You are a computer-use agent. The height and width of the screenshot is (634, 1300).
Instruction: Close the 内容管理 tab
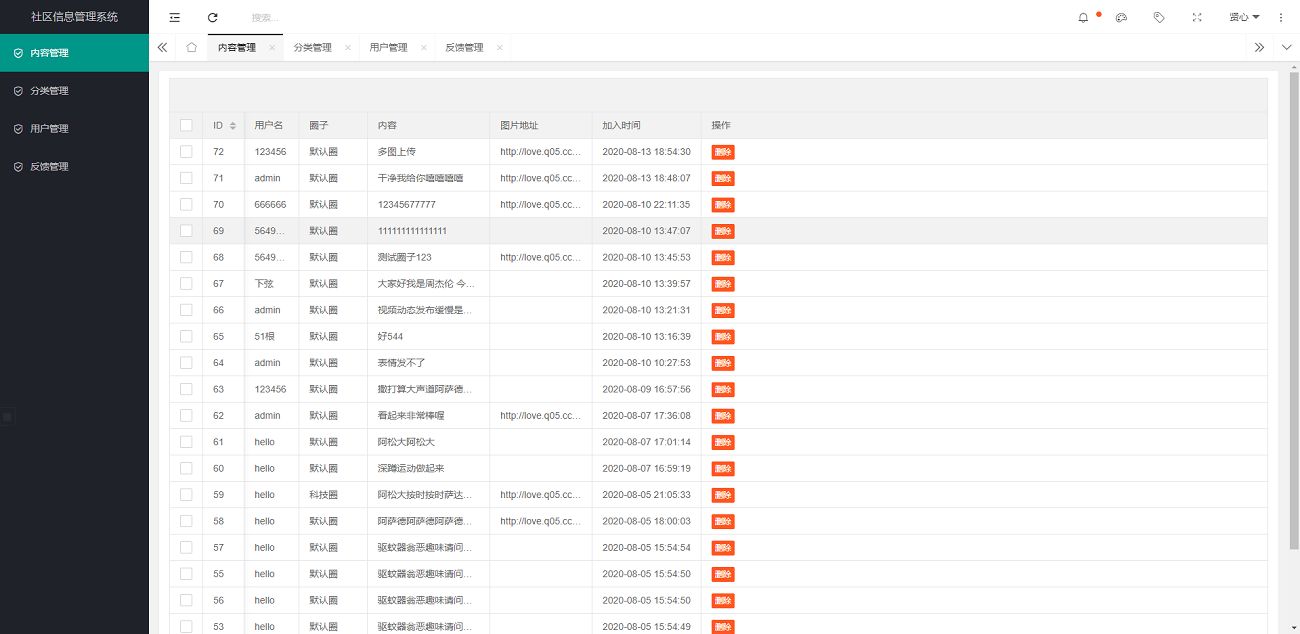[272, 47]
